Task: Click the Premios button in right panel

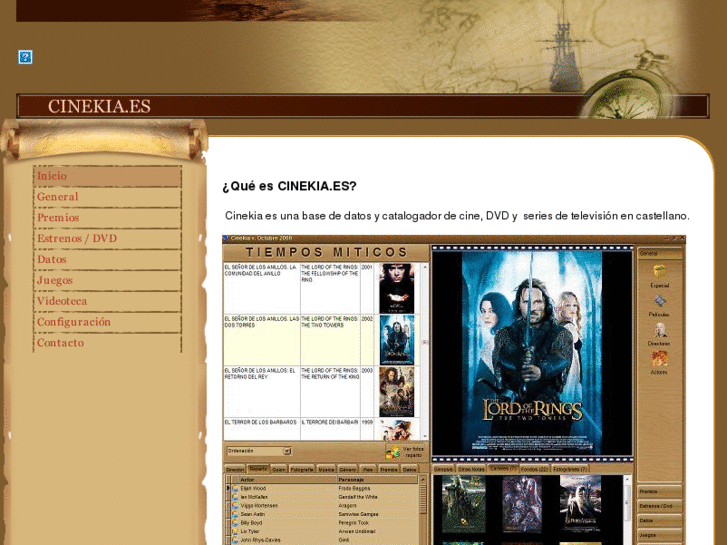Action: 659,491
